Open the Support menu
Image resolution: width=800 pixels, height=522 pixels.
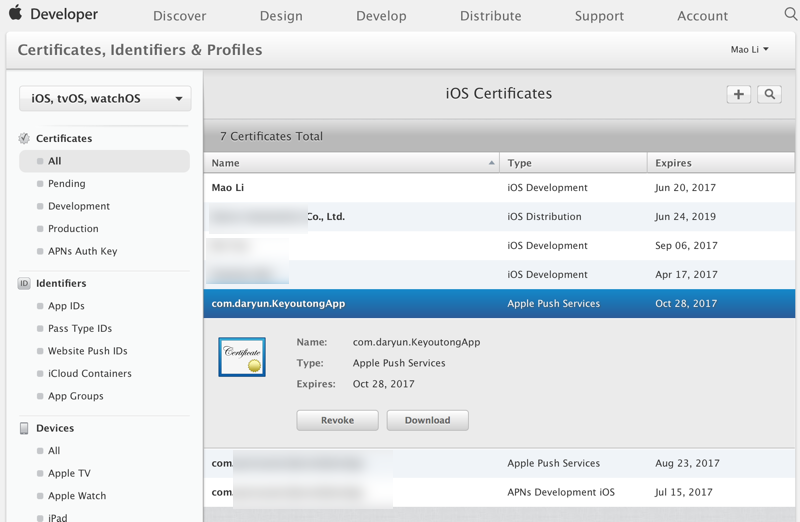click(599, 16)
